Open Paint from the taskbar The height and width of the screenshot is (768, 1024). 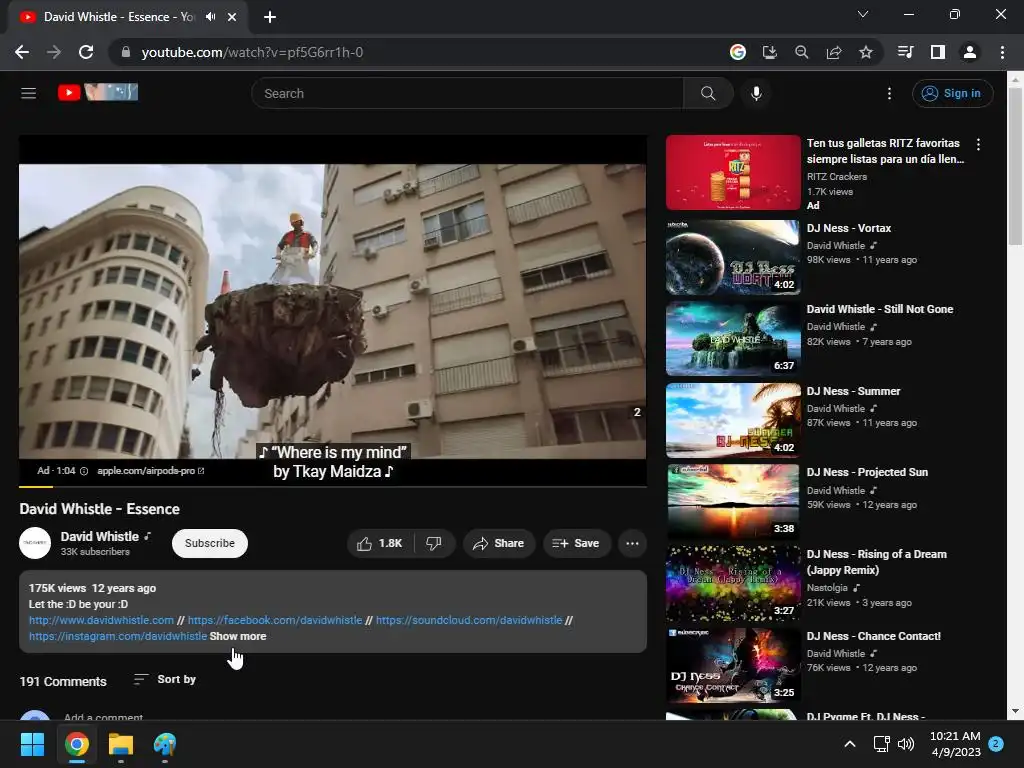click(165, 744)
